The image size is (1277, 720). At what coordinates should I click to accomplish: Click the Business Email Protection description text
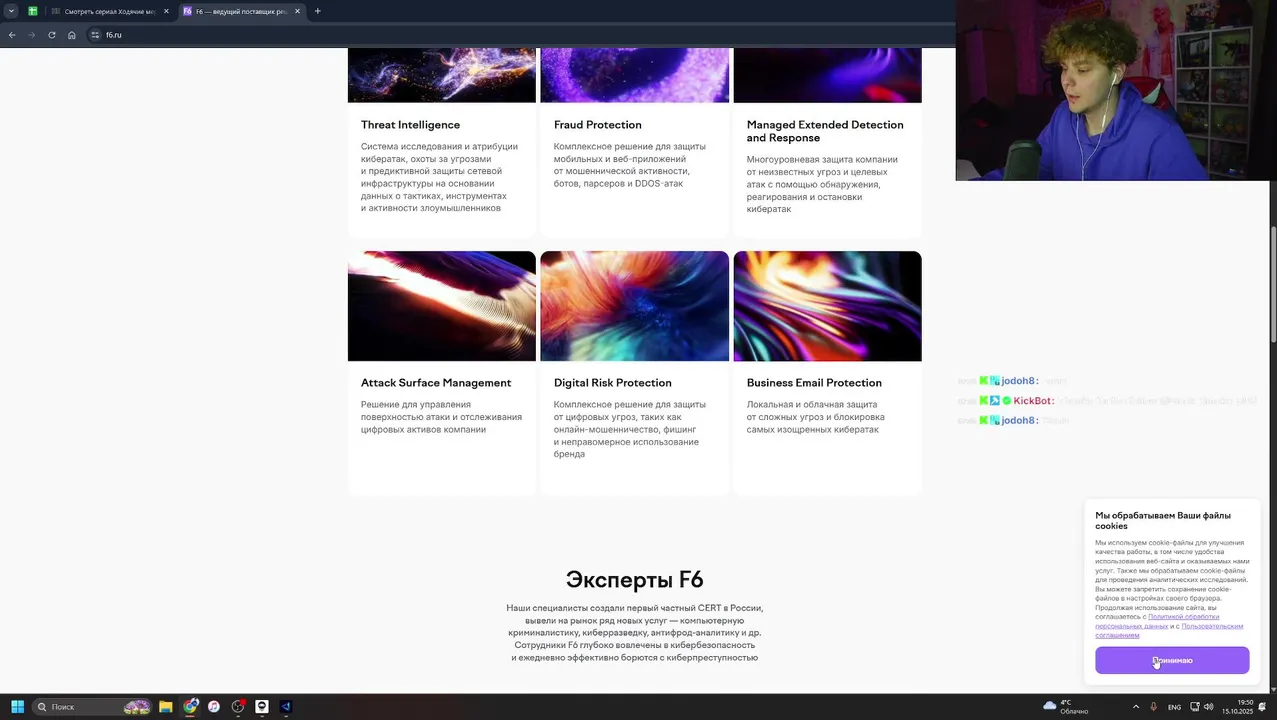(x=815, y=417)
